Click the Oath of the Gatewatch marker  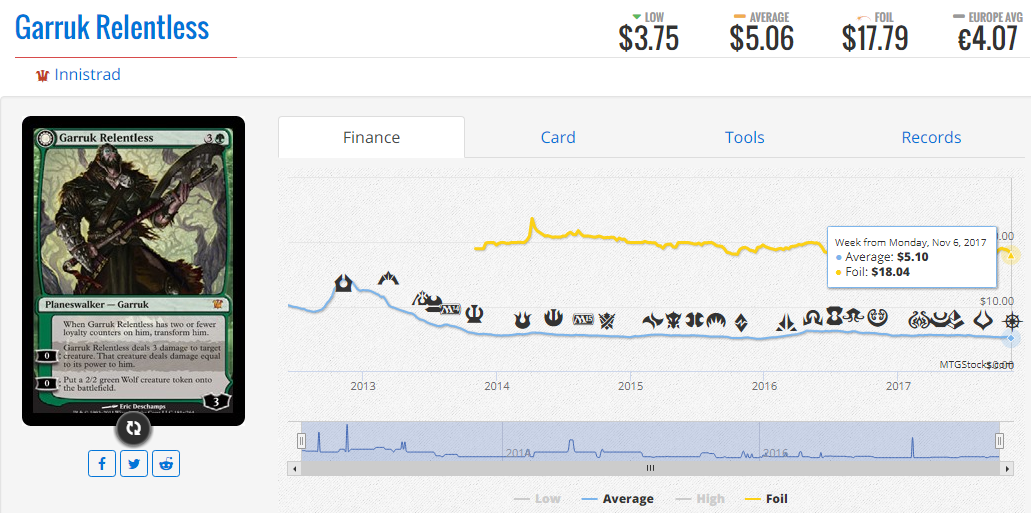point(786,322)
